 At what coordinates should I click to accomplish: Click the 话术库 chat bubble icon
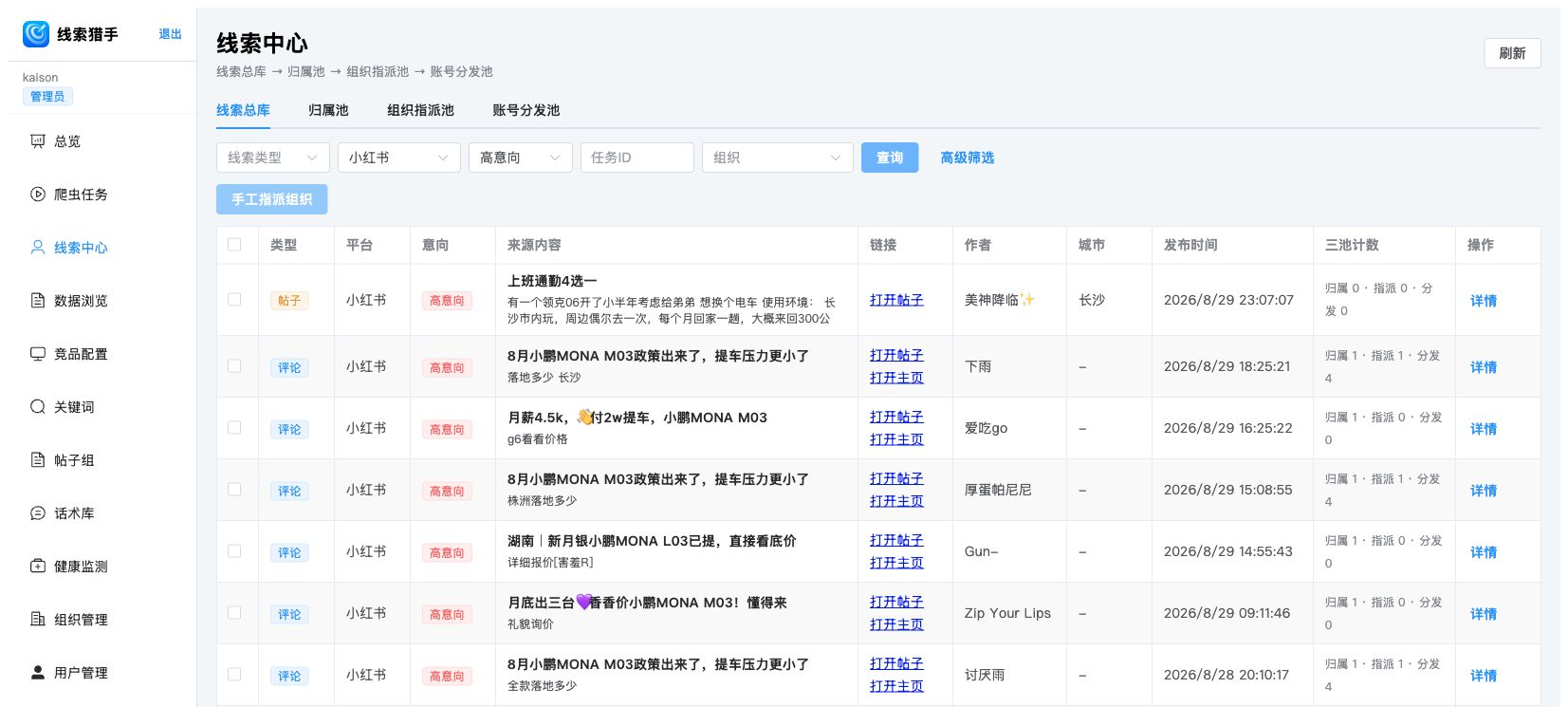click(x=38, y=513)
